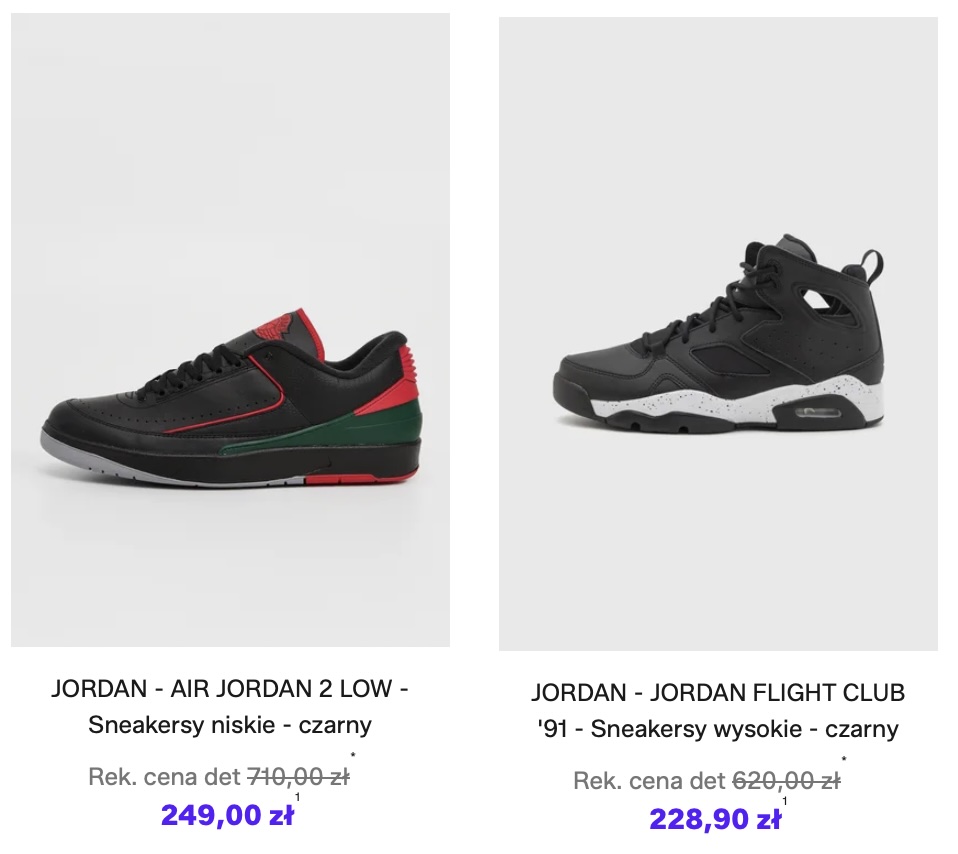The width and height of the screenshot is (958, 854).
Task: Click the asterisk footnote beside 710,00 zł
Action: [353, 756]
